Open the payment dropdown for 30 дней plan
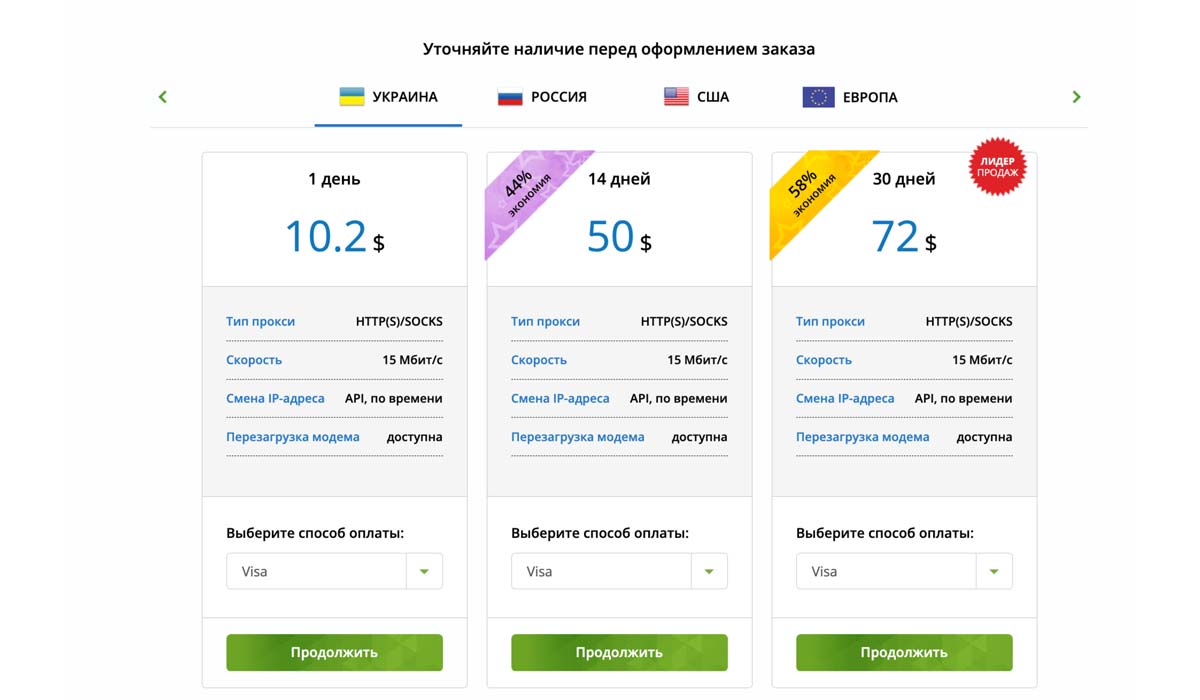The width and height of the screenshot is (1200, 700). pyautogui.click(x=994, y=572)
